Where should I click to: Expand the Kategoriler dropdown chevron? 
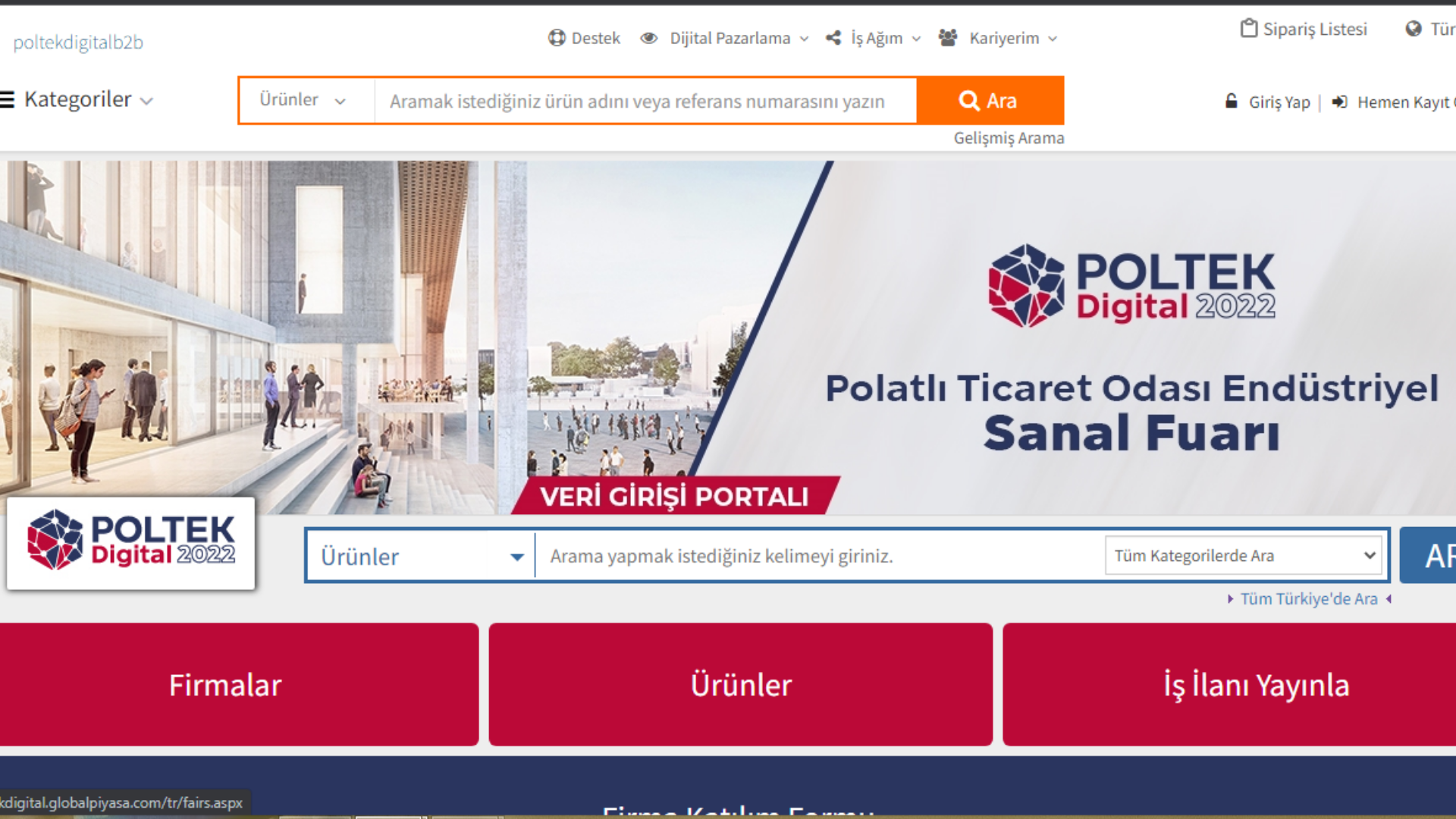coord(147,101)
